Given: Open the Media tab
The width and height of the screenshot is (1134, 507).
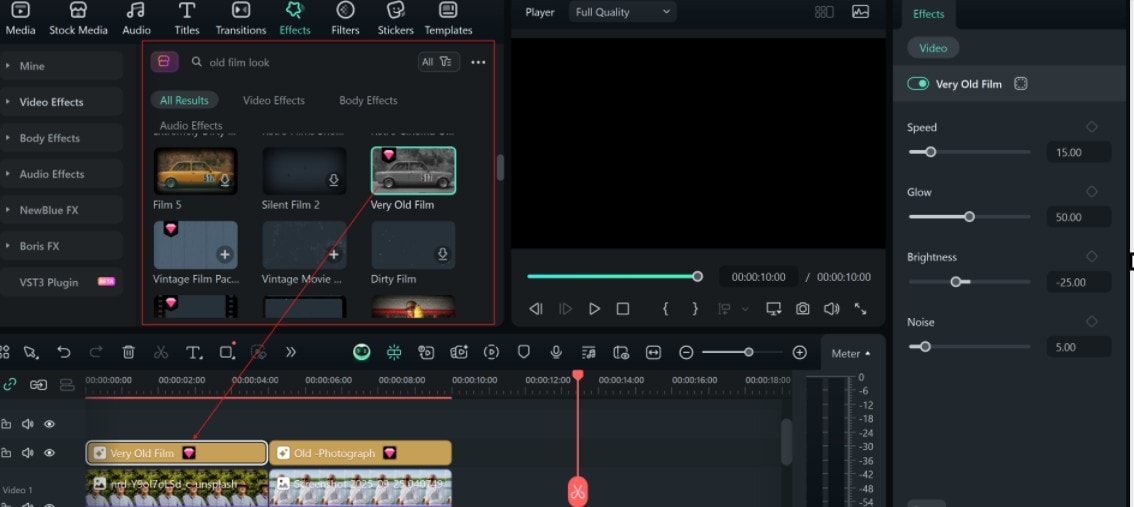Looking at the screenshot, I should tap(20, 19).
